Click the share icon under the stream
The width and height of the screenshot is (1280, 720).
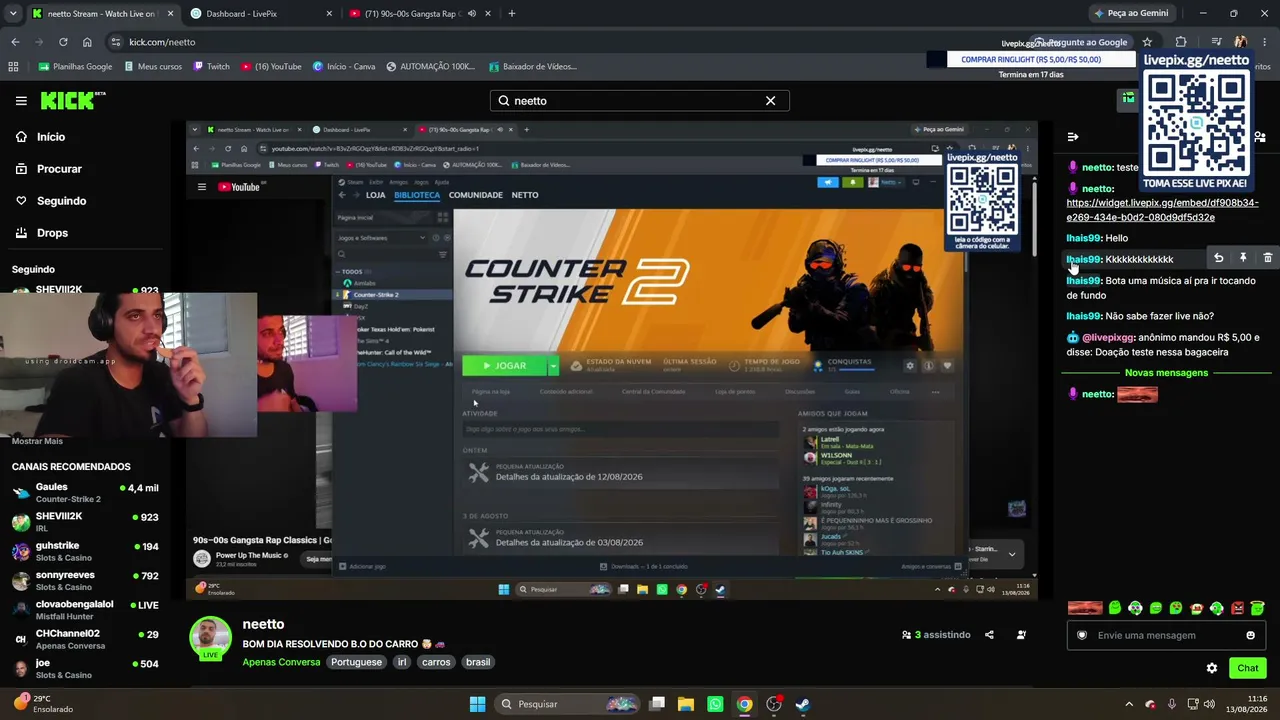pyautogui.click(x=989, y=635)
